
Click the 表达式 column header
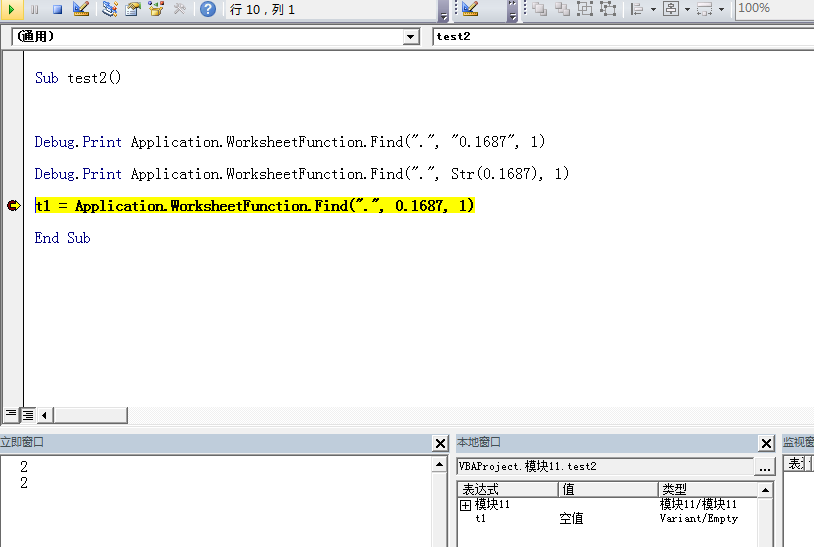coord(508,489)
